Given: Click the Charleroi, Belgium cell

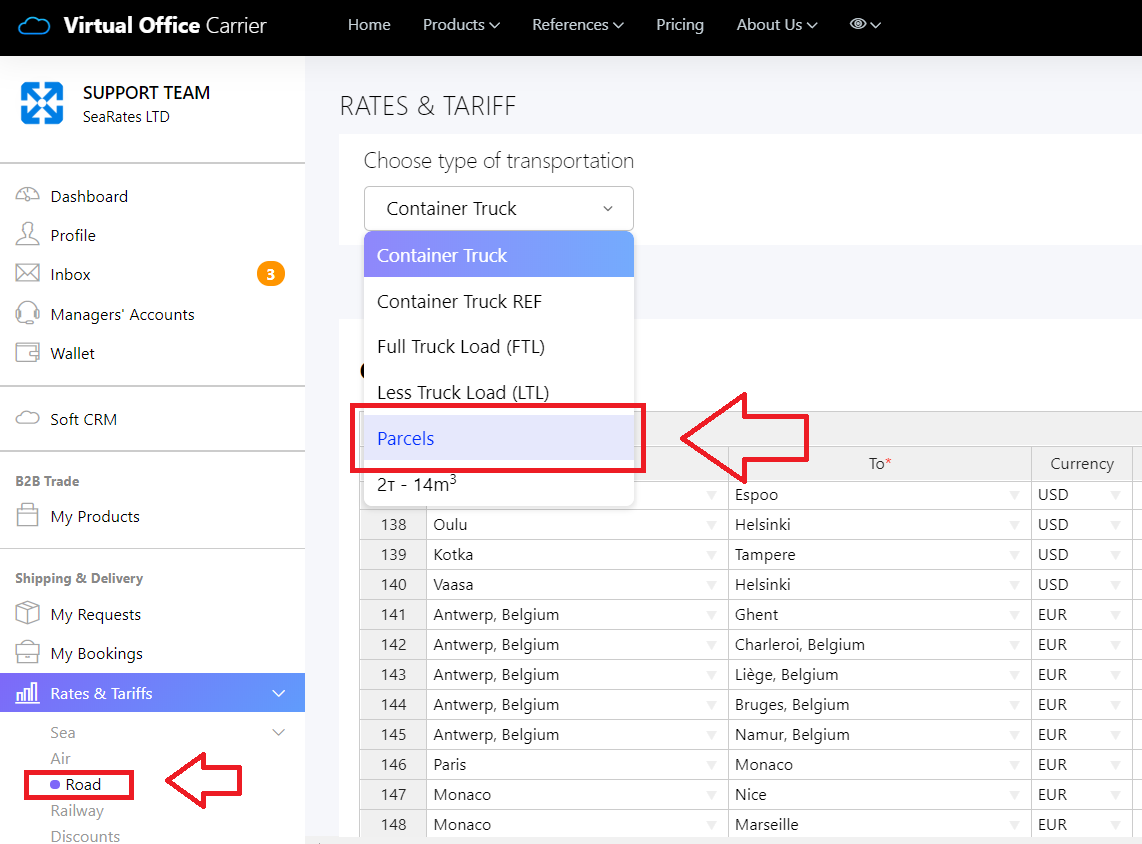Looking at the screenshot, I should click(x=880, y=644).
